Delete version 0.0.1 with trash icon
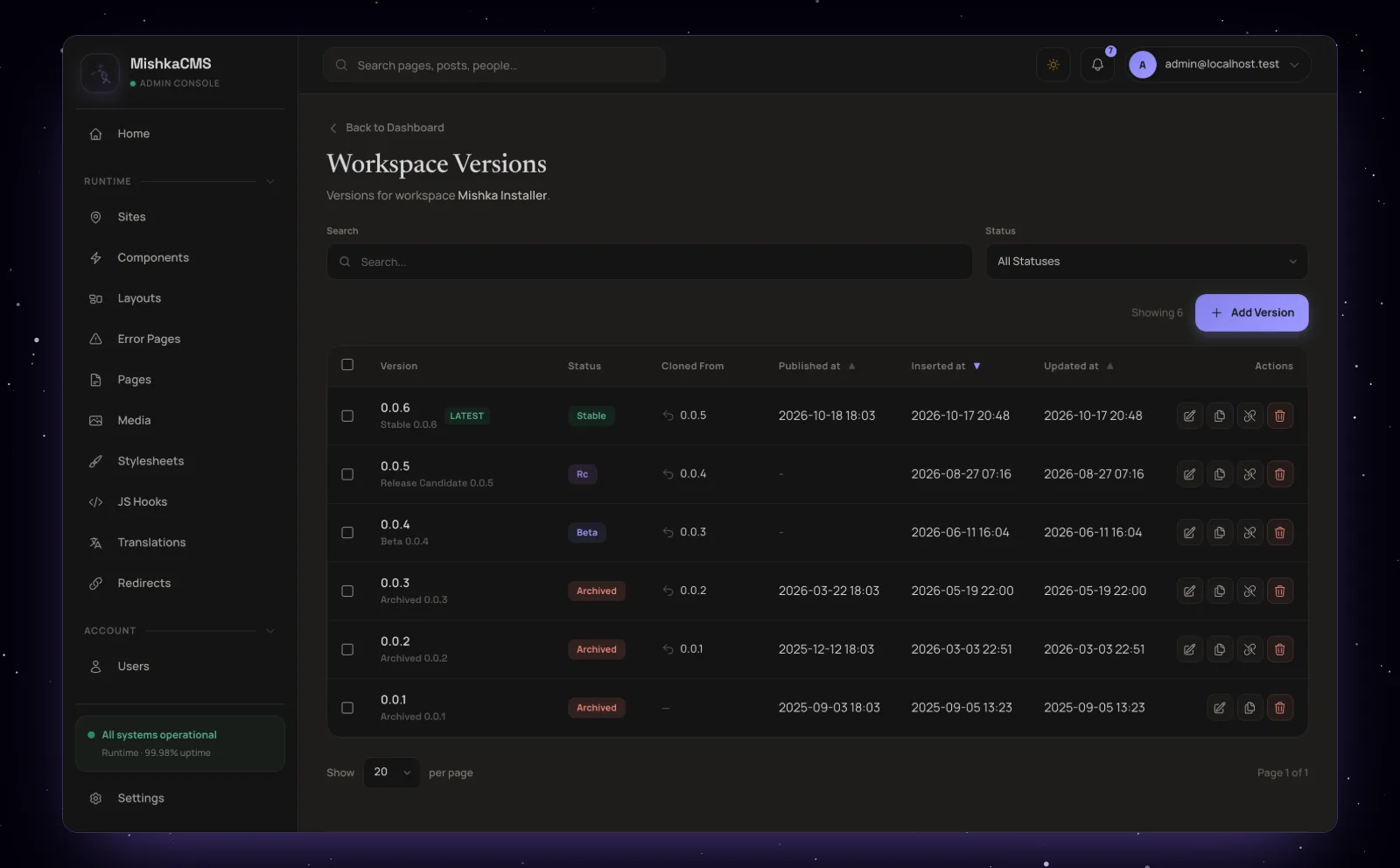This screenshot has width=1400, height=868. pos(1280,708)
